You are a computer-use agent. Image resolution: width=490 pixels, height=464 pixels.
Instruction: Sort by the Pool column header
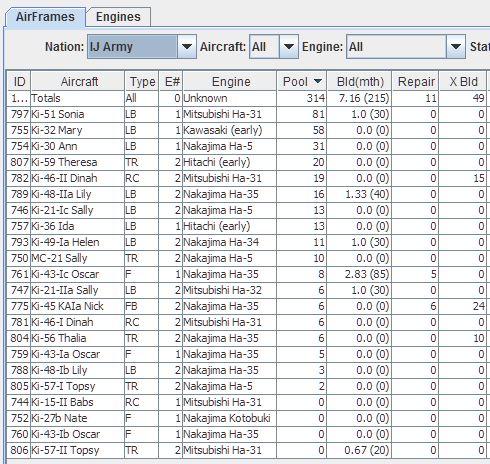pos(302,82)
